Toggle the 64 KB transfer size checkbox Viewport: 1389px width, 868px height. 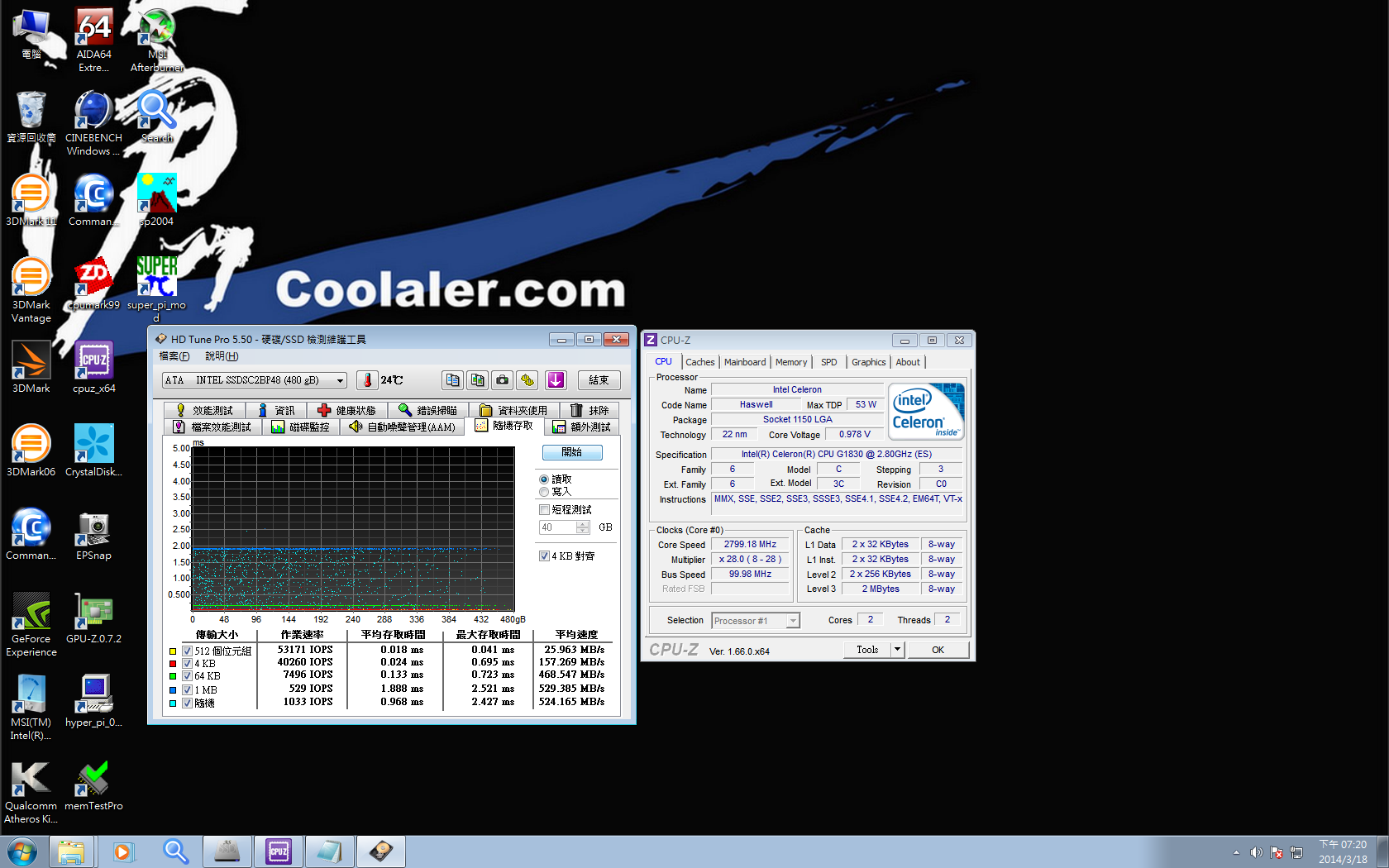click(x=187, y=676)
